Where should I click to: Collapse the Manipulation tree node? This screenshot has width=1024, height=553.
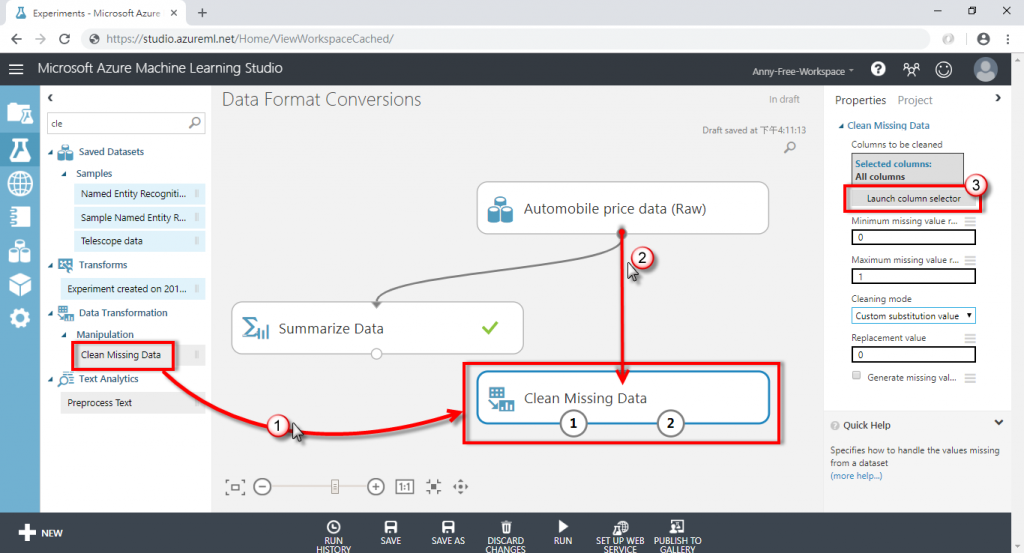click(x=64, y=335)
